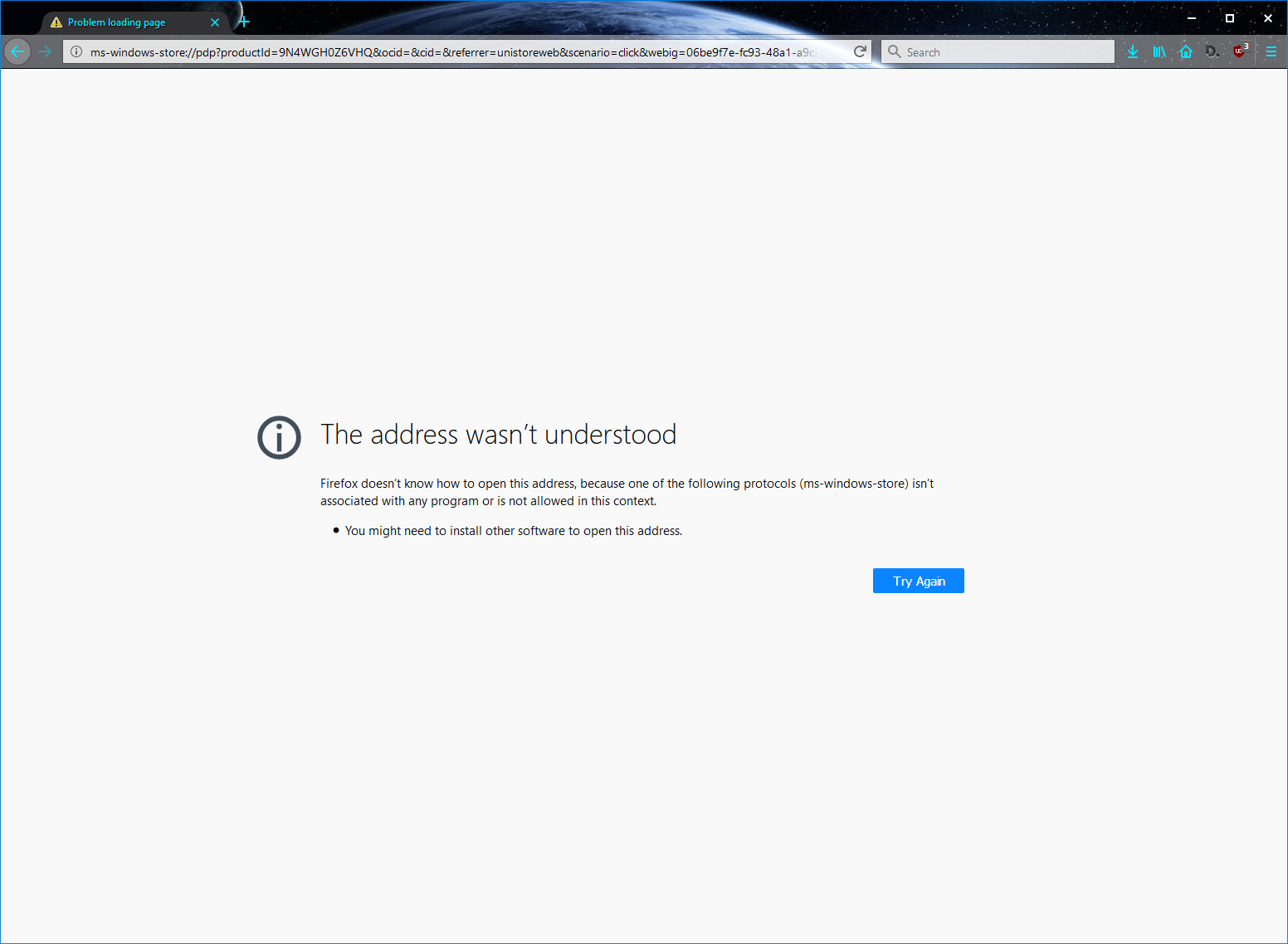The image size is (1288, 944).
Task: Open the uBlock Origin shield icon
Action: point(1240,51)
